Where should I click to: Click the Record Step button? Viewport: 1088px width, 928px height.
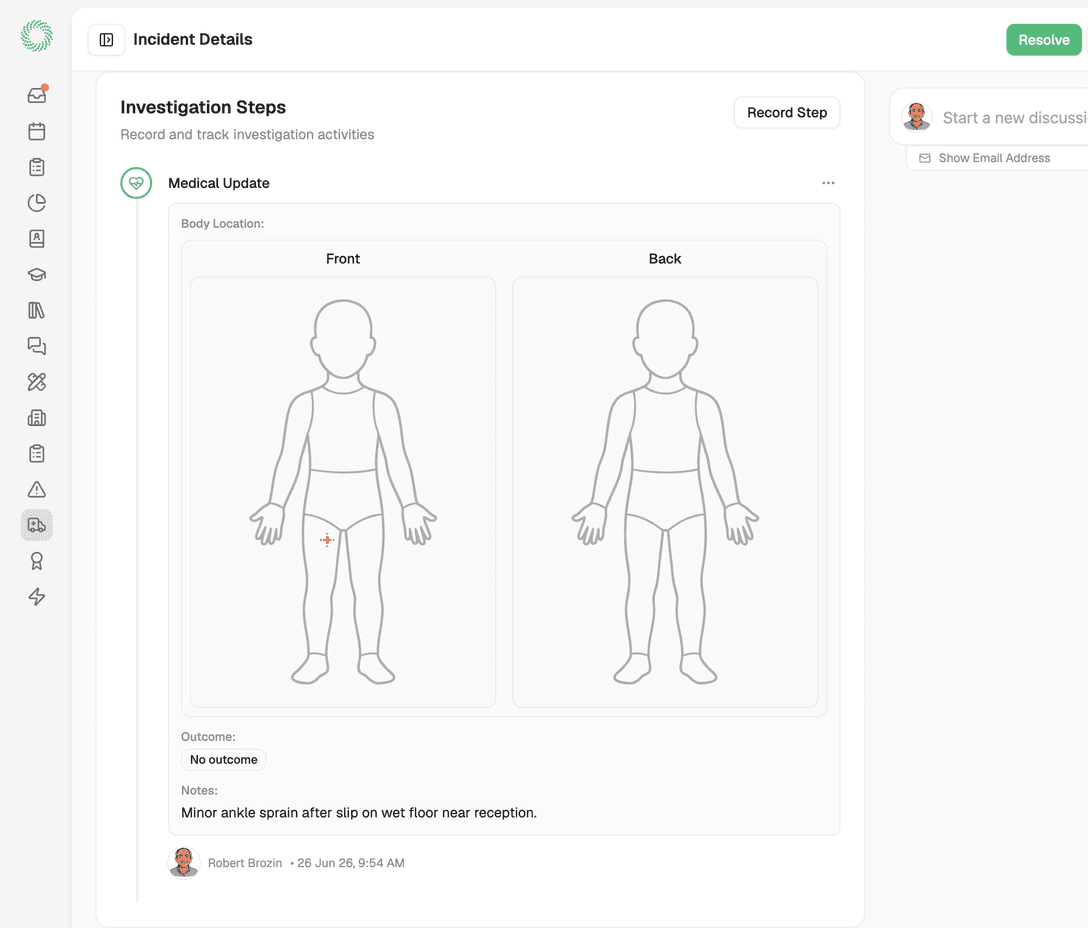787,112
